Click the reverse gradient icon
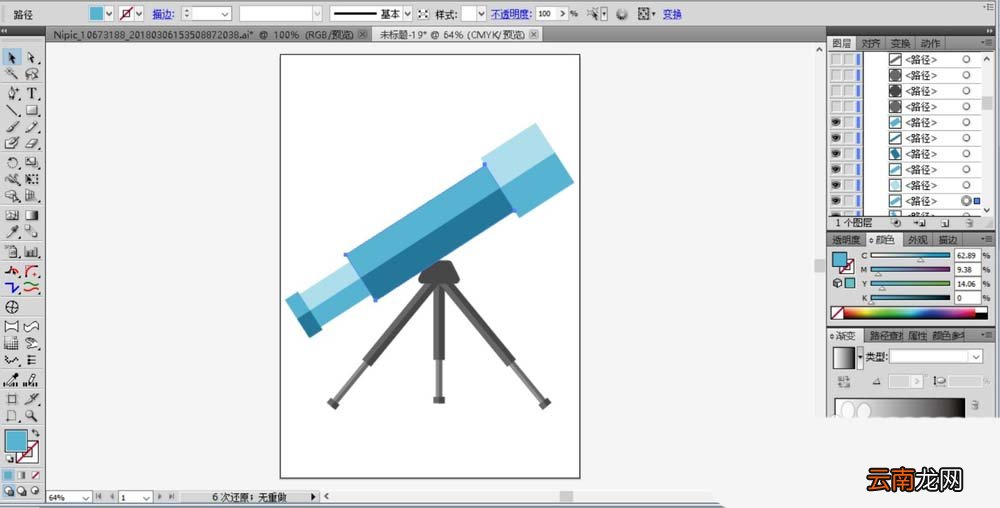 tap(844, 381)
